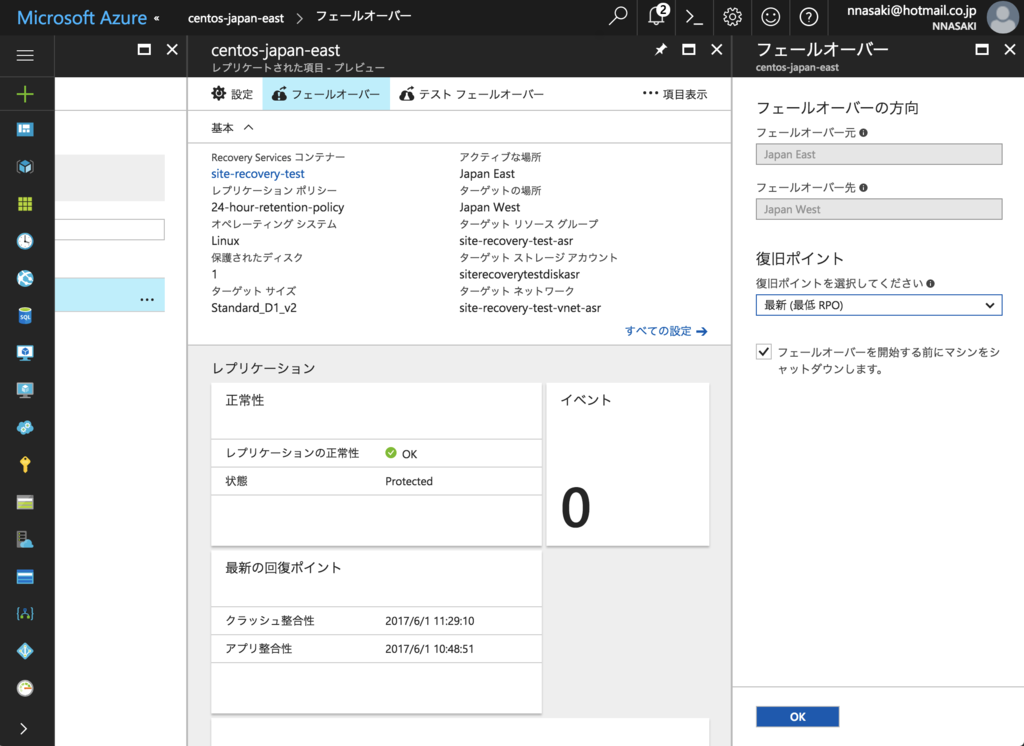
Task: Click the 状態 Protected row
Action: [x=376, y=481]
